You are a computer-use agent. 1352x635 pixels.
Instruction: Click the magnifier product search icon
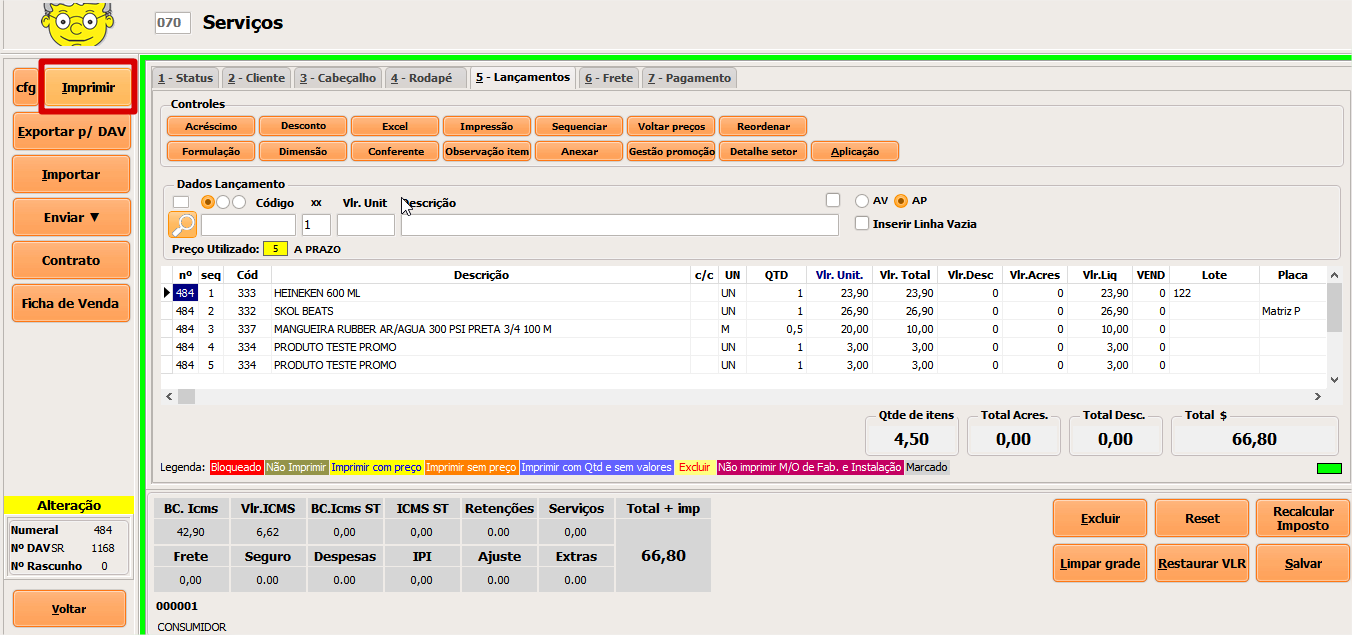(x=182, y=225)
